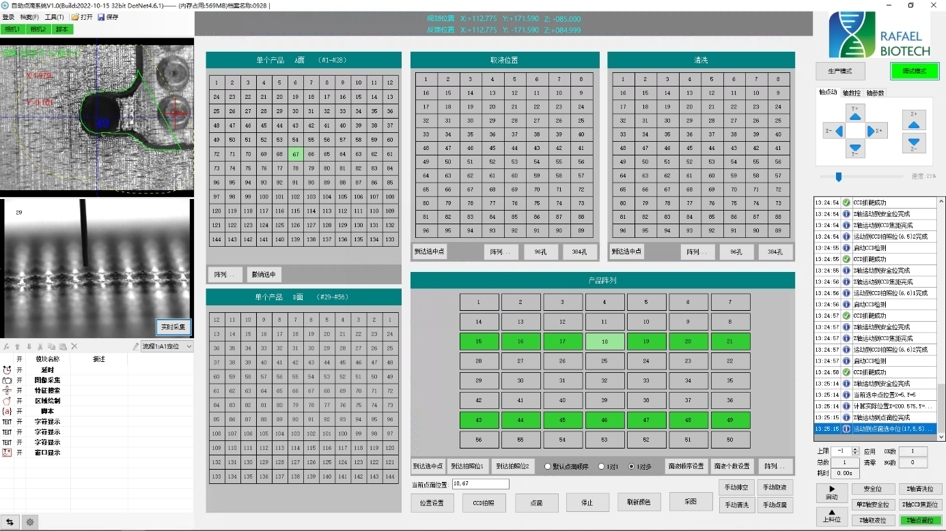
Task: Switch to the 相机2 tab
Action: 38,30
